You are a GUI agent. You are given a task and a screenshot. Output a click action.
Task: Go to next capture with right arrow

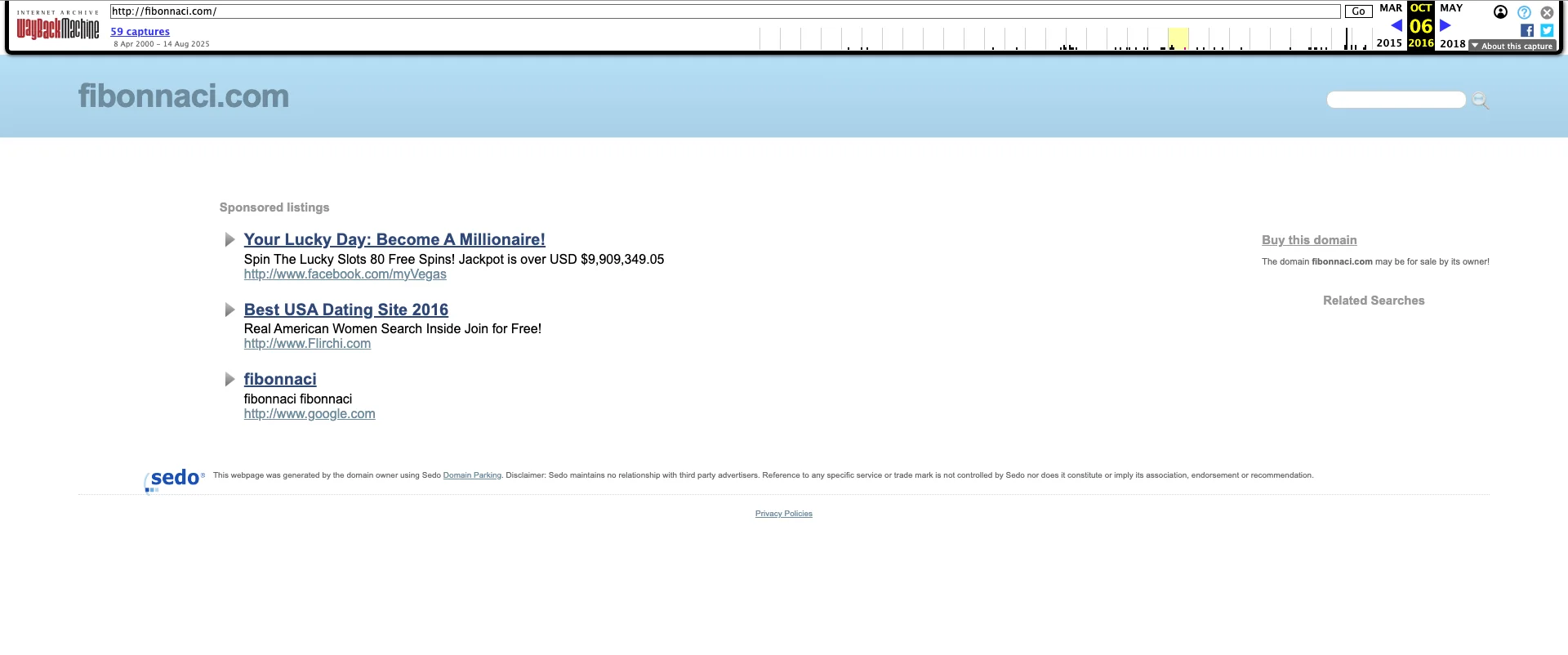pos(1445,26)
